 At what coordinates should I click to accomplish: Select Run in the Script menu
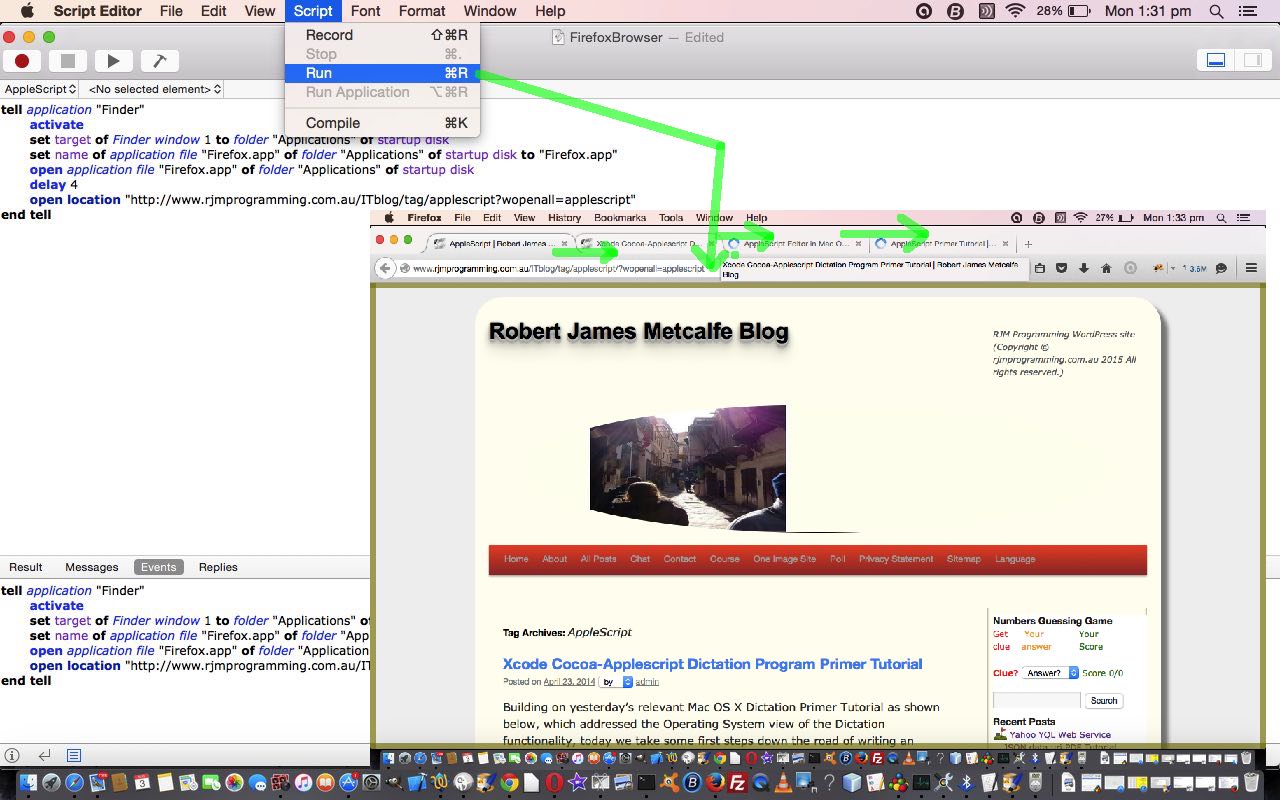click(x=382, y=73)
